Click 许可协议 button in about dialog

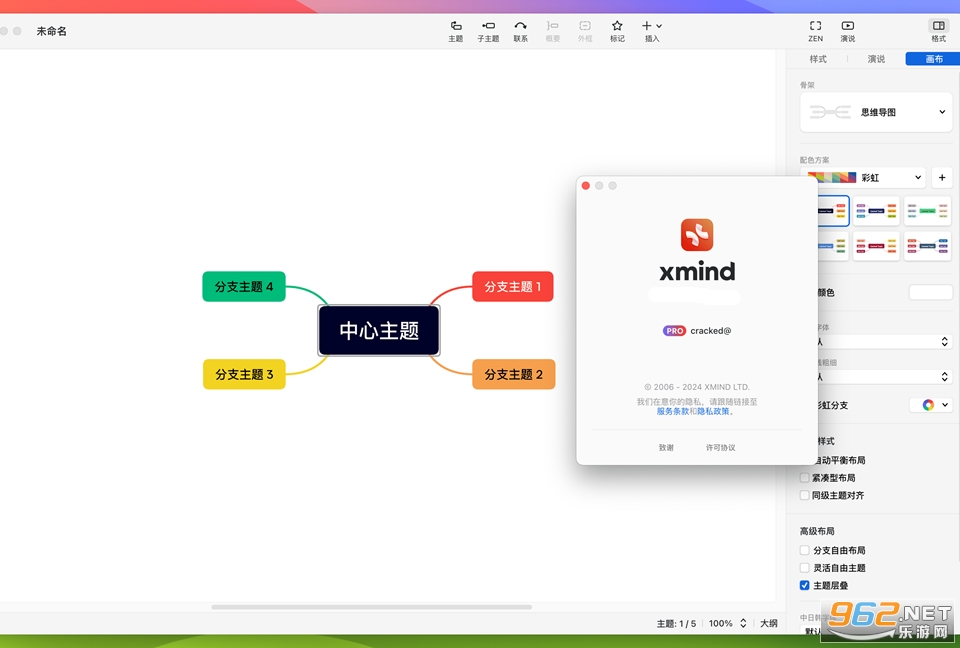point(721,448)
